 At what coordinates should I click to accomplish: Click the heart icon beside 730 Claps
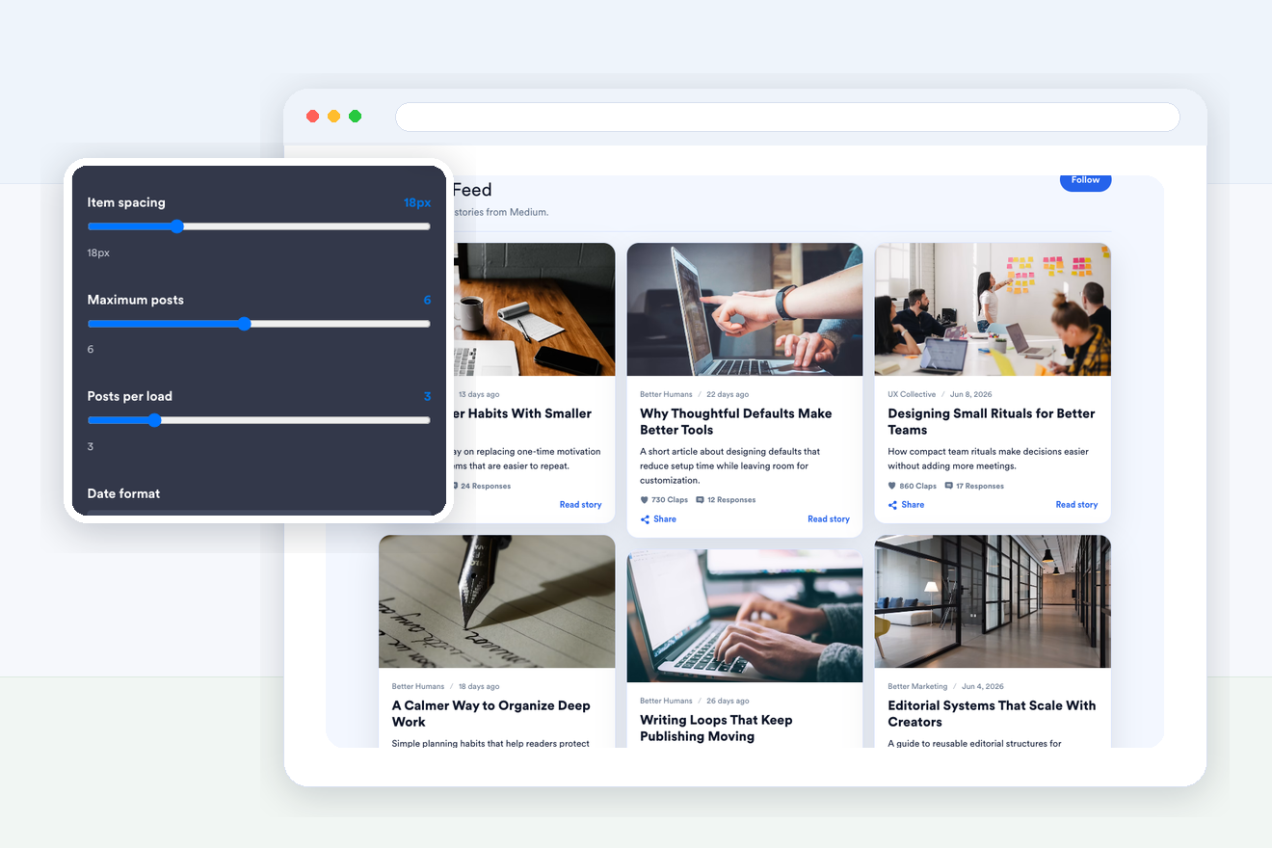click(x=644, y=500)
